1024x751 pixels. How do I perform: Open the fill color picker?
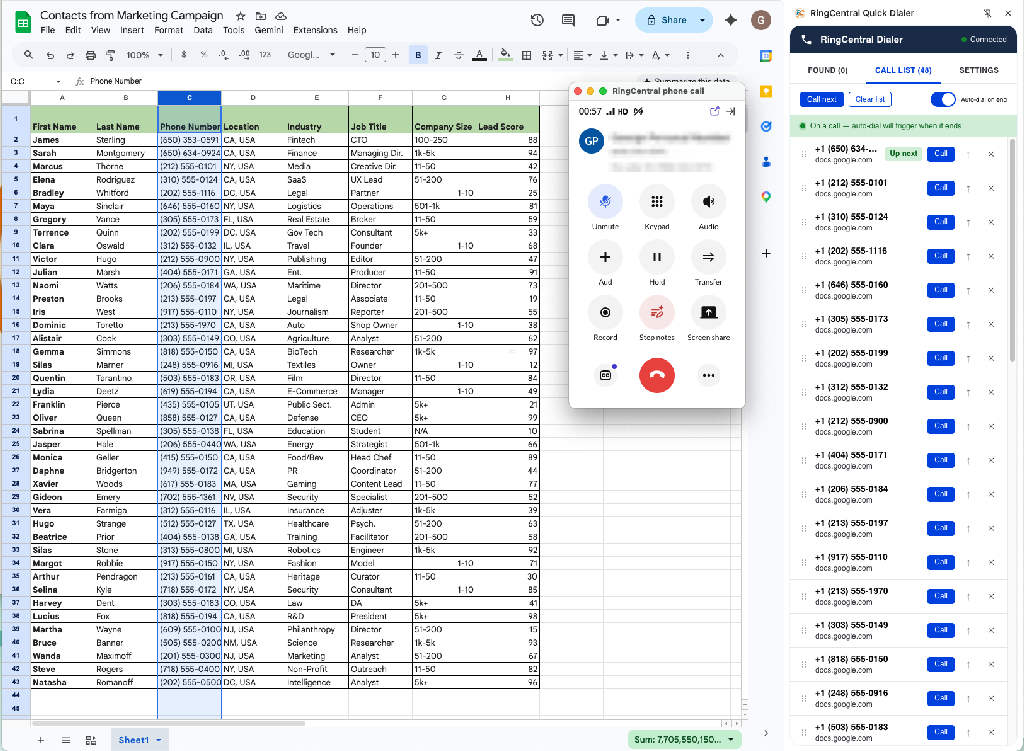[x=505, y=56]
